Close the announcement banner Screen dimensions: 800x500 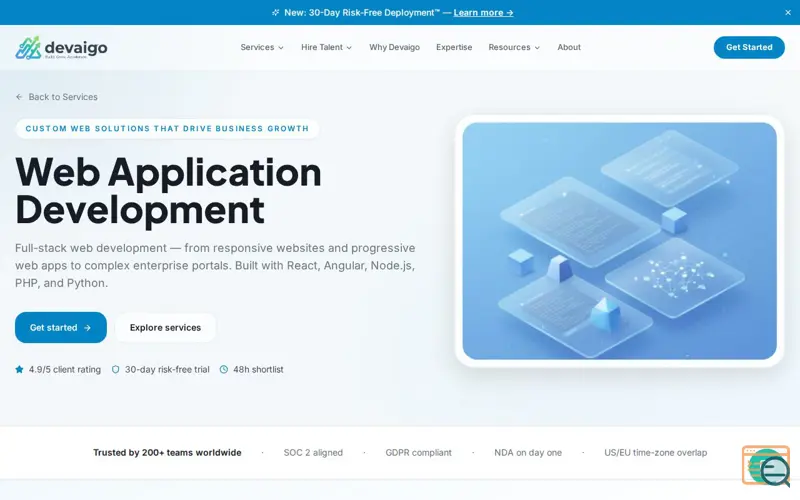pyautogui.click(x=788, y=13)
